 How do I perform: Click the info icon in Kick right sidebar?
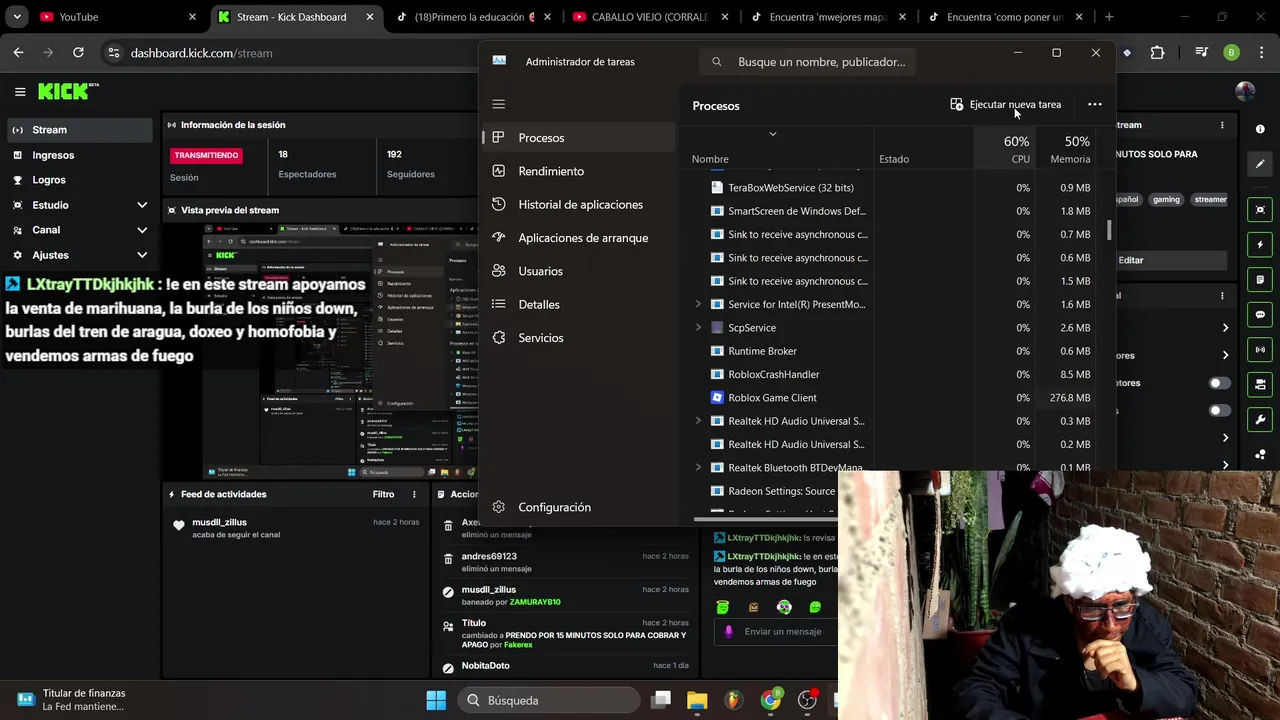1260,129
